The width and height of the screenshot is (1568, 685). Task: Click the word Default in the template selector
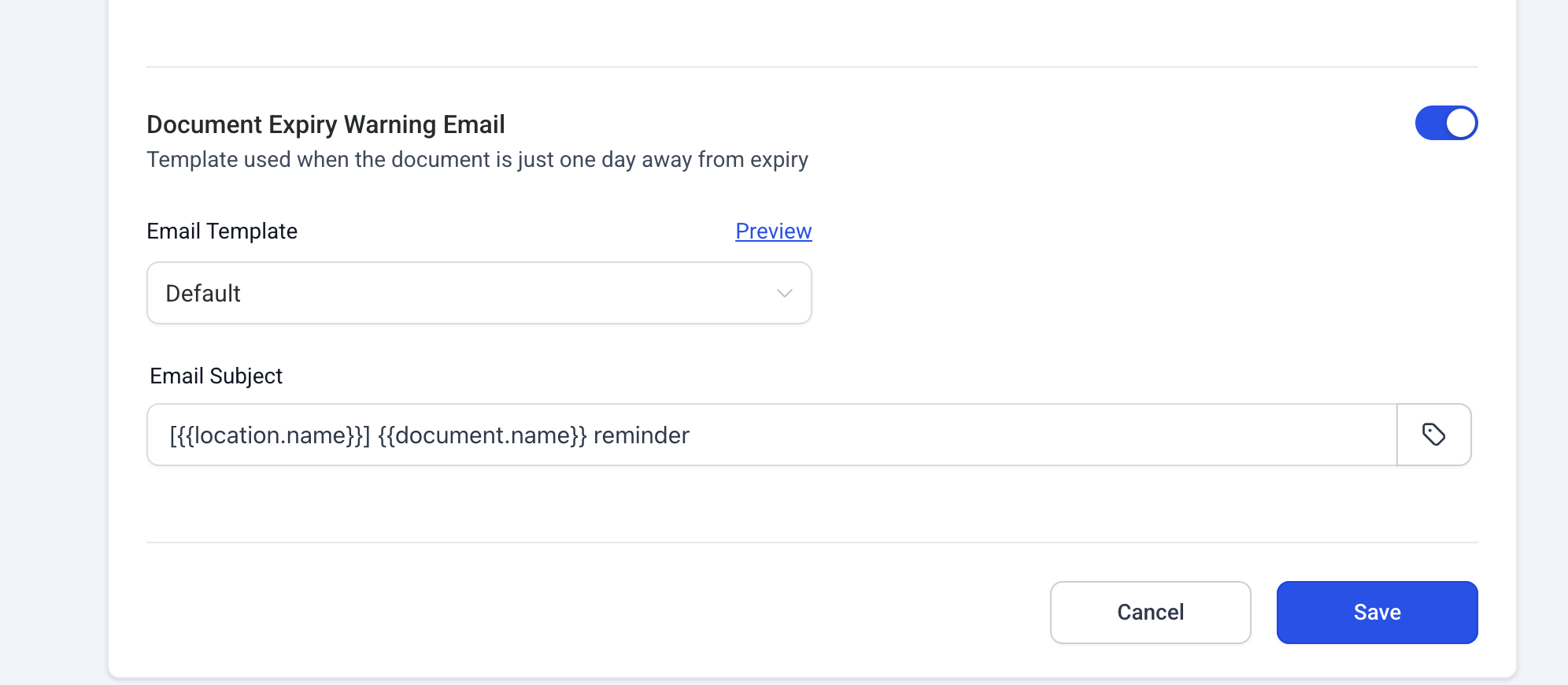(x=203, y=294)
